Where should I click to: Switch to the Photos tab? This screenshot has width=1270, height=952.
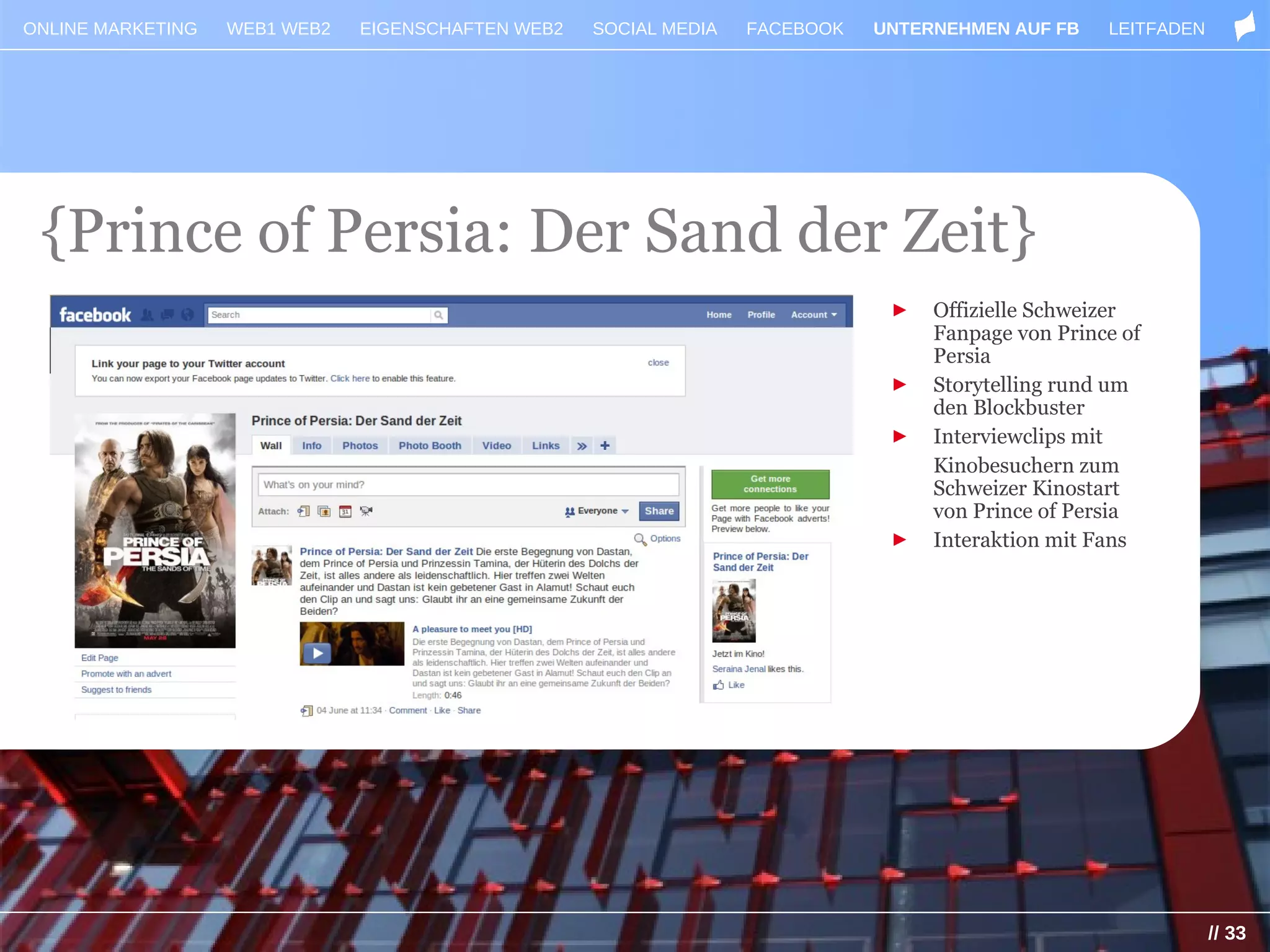pos(360,446)
